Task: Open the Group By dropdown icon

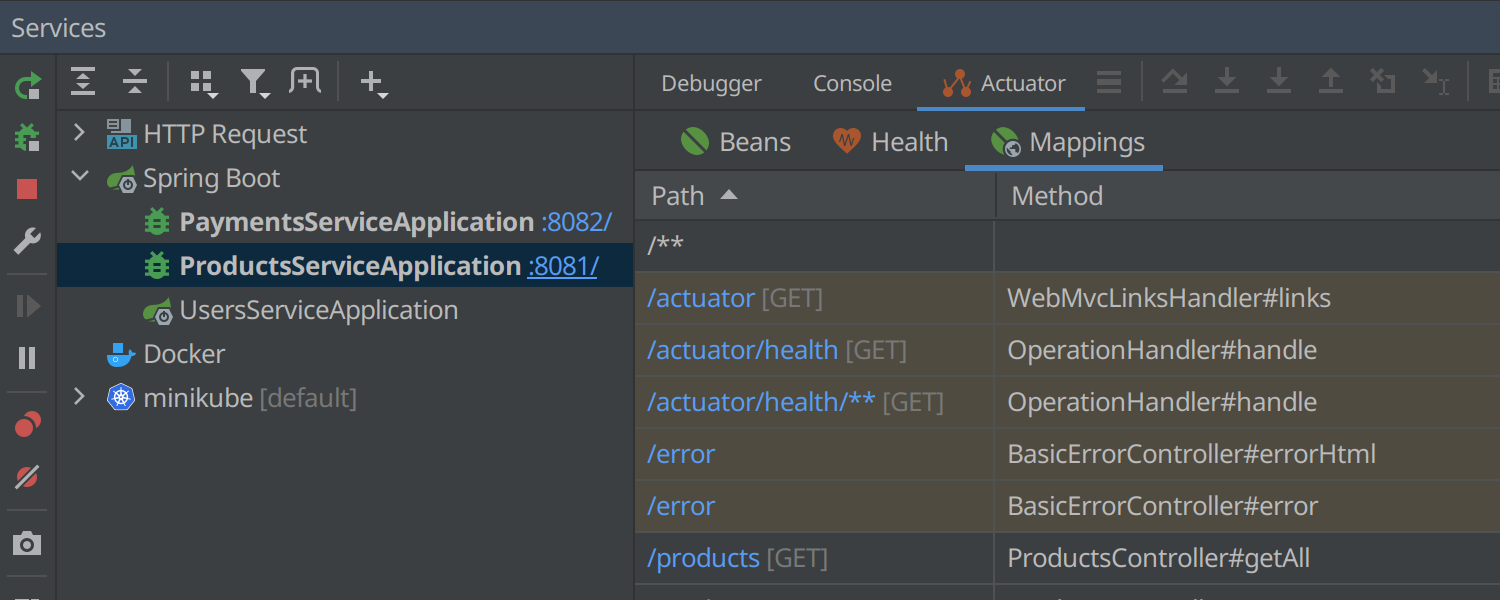Action: (203, 84)
